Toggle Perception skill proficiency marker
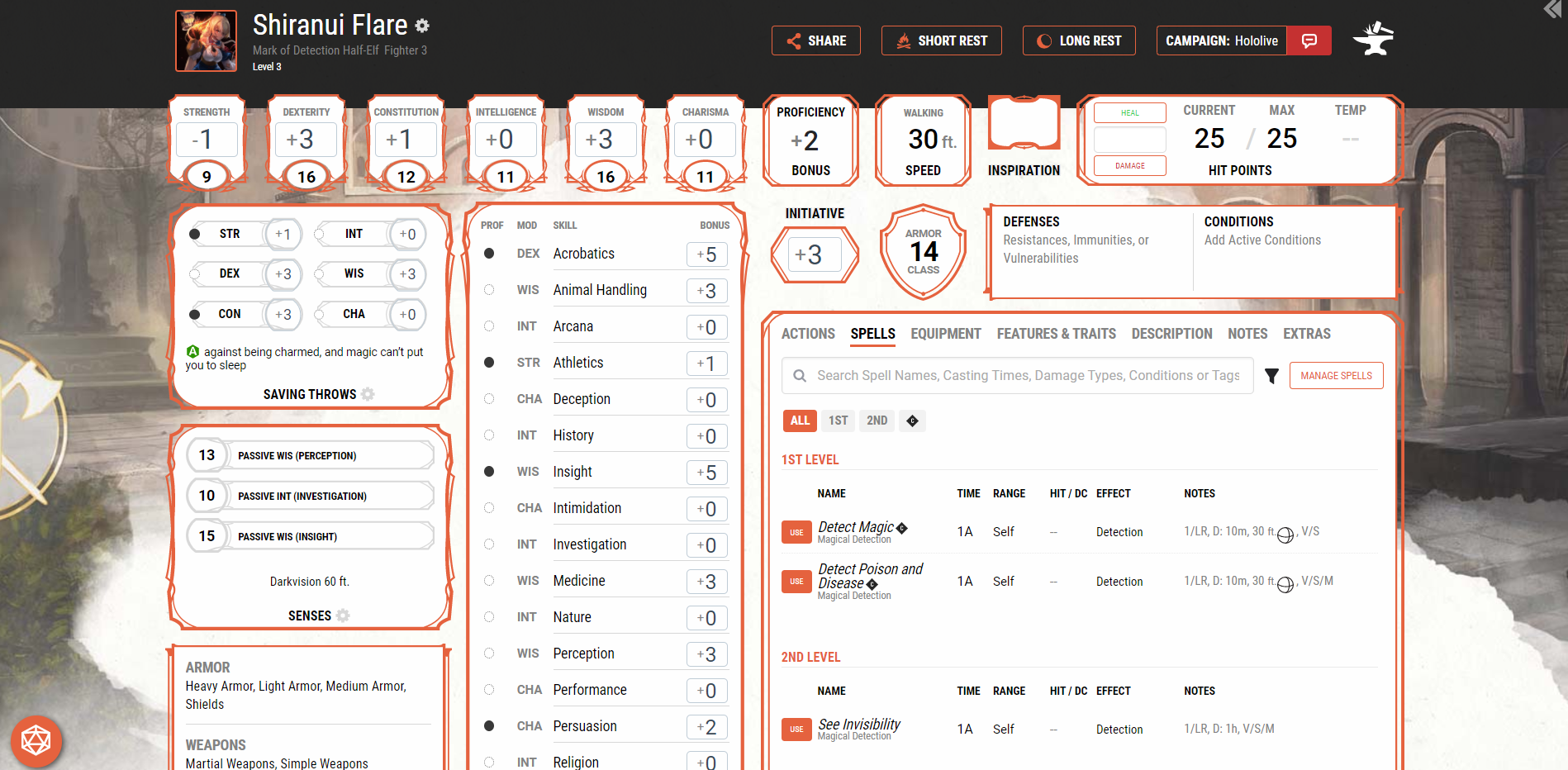The image size is (1568, 770). [489, 653]
